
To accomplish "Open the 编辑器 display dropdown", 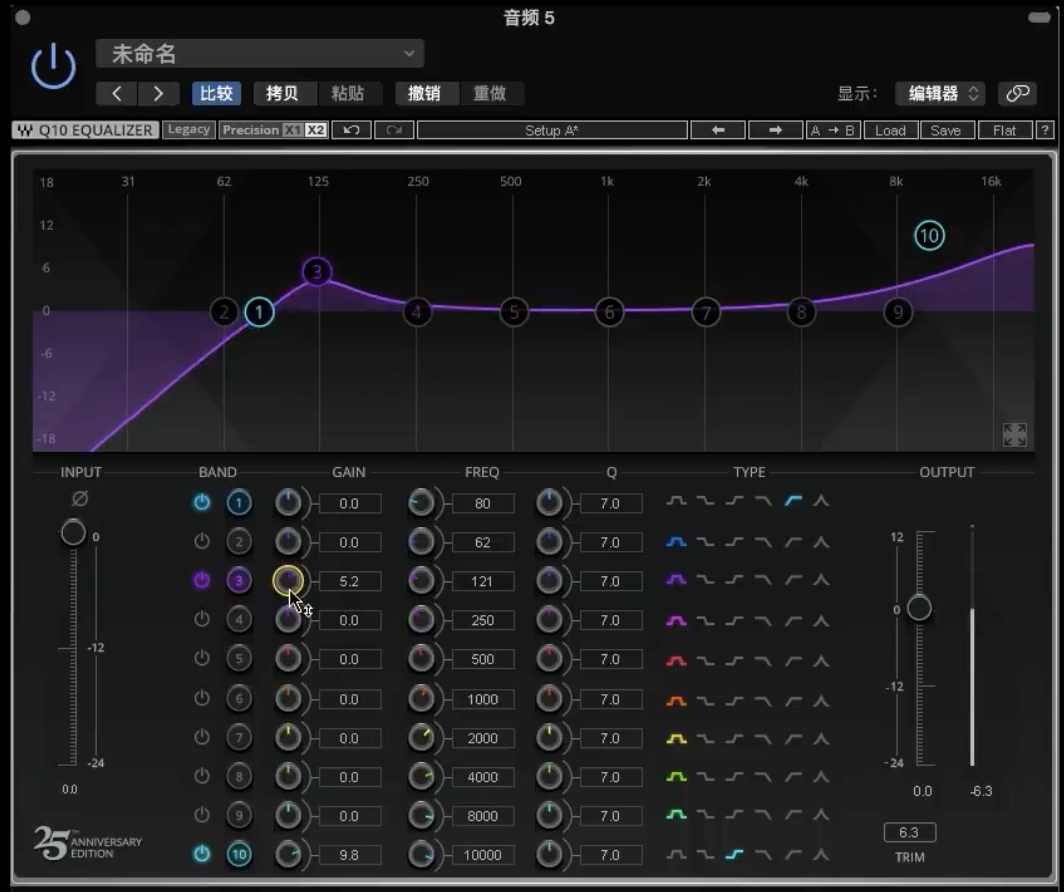I will [x=940, y=93].
